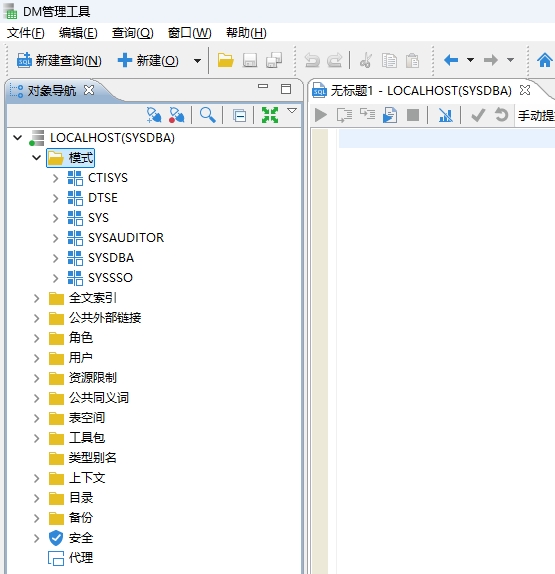The image size is (555, 574).
Task: Click the commit checkmark icon
Action: pyautogui.click(x=478, y=115)
